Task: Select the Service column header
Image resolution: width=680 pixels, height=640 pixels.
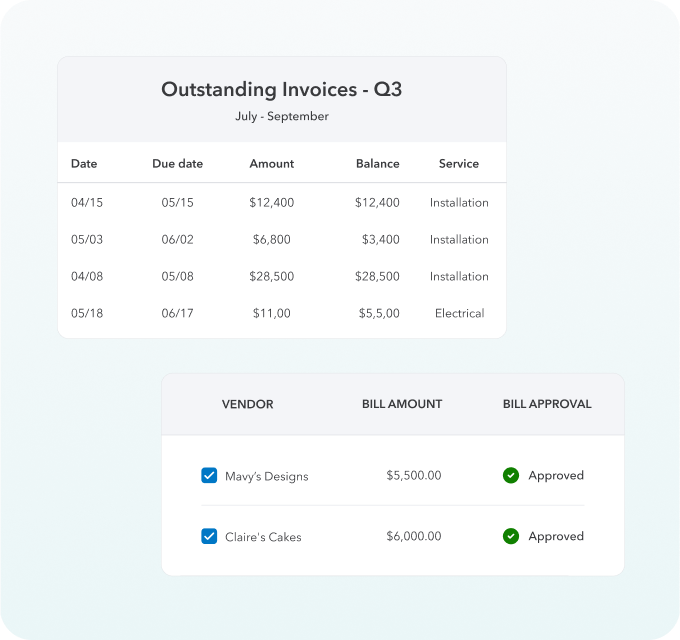Action: (x=459, y=163)
